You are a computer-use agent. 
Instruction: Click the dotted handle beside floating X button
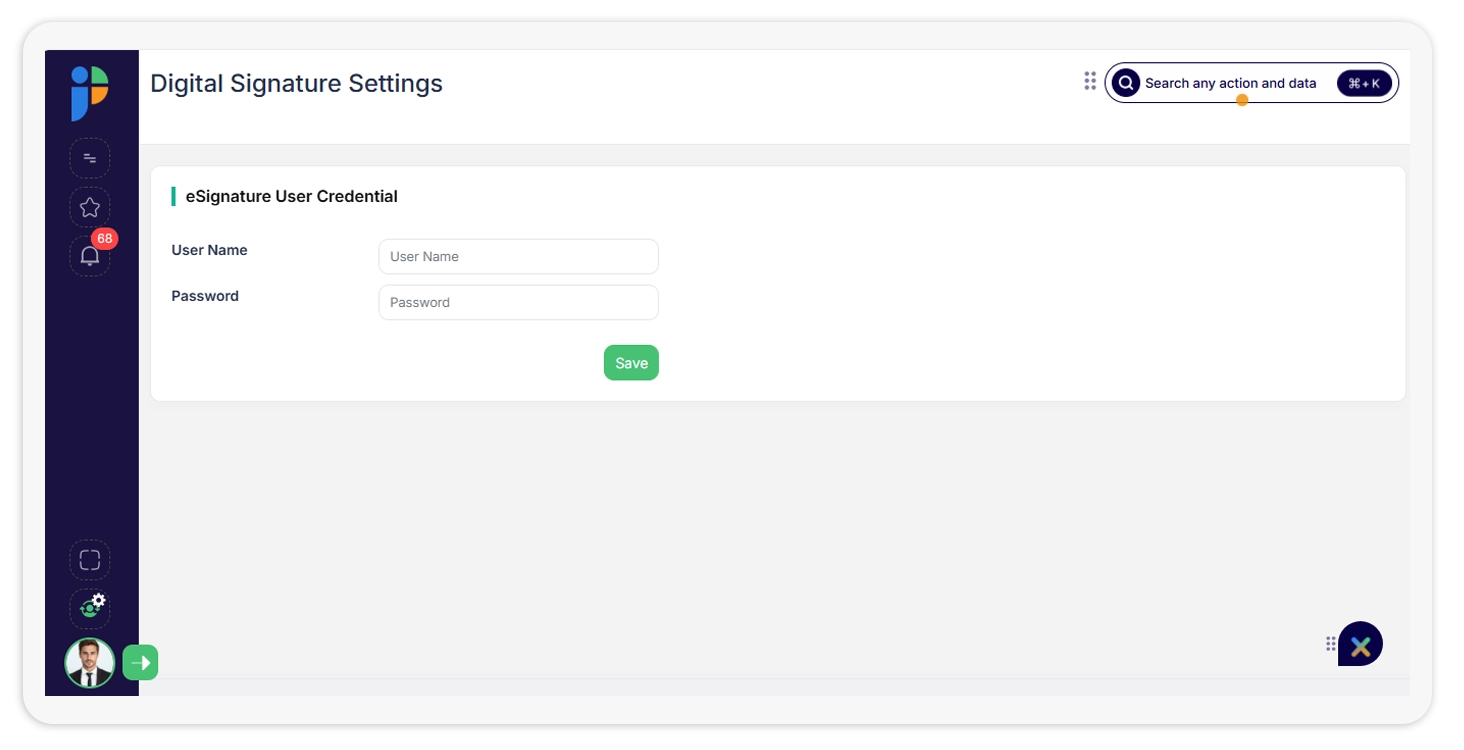click(1331, 644)
